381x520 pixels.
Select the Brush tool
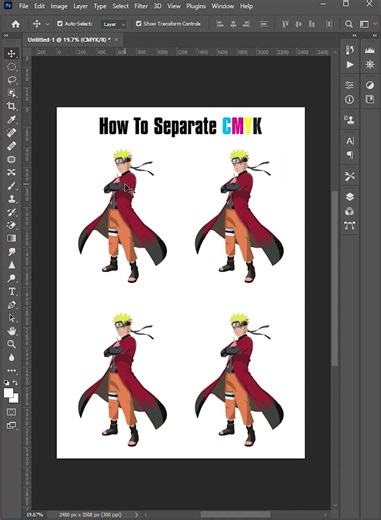(x=11, y=186)
